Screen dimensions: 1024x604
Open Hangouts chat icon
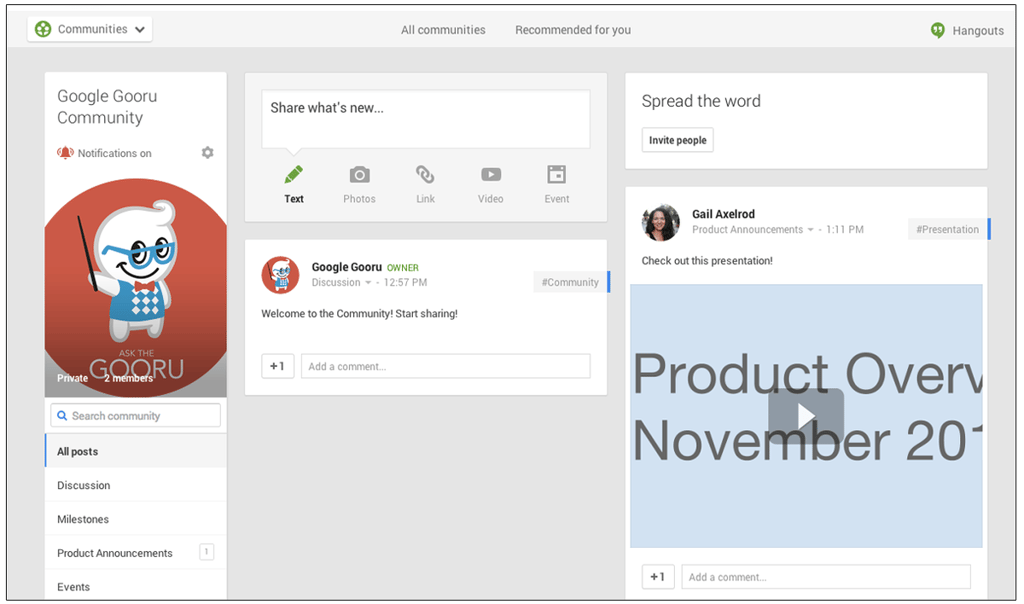coord(938,30)
